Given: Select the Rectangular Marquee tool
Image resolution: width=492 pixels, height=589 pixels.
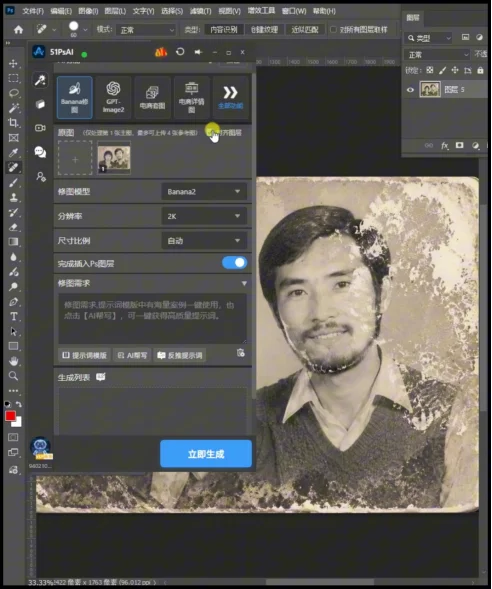Looking at the screenshot, I should pyautogui.click(x=13, y=78).
